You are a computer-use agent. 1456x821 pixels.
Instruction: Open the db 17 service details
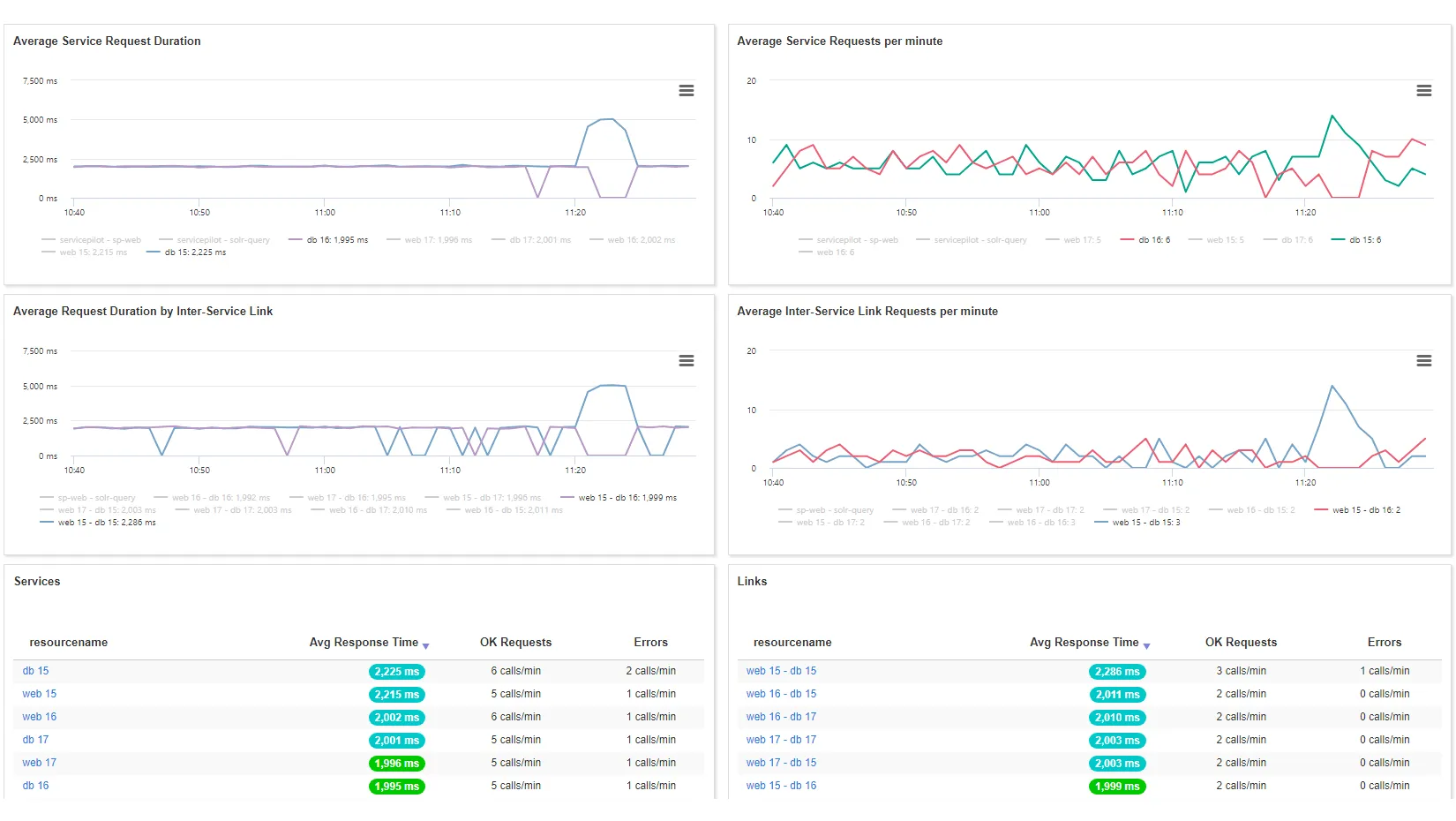pos(35,740)
